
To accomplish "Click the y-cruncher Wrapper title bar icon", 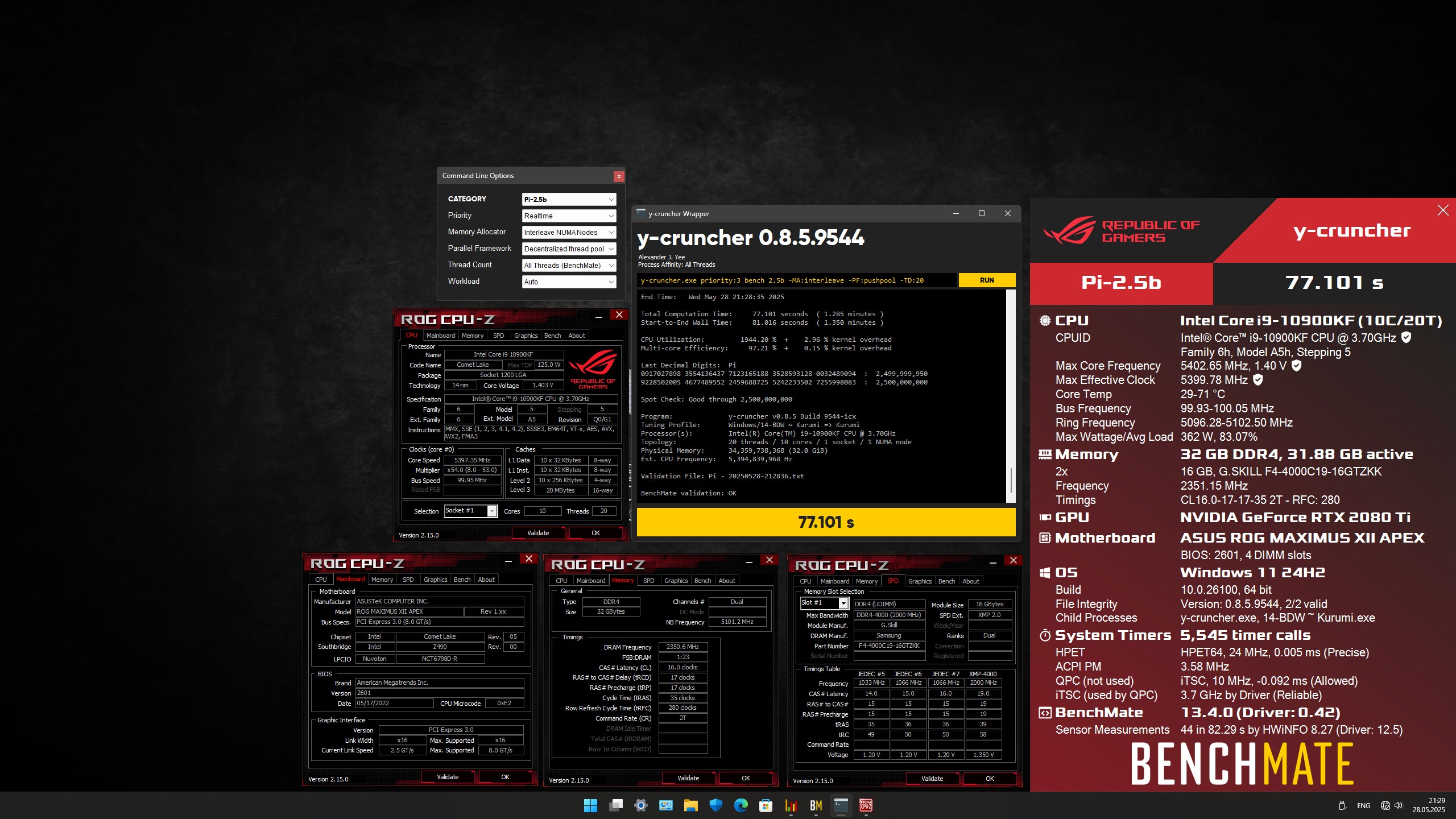I will pos(641,213).
